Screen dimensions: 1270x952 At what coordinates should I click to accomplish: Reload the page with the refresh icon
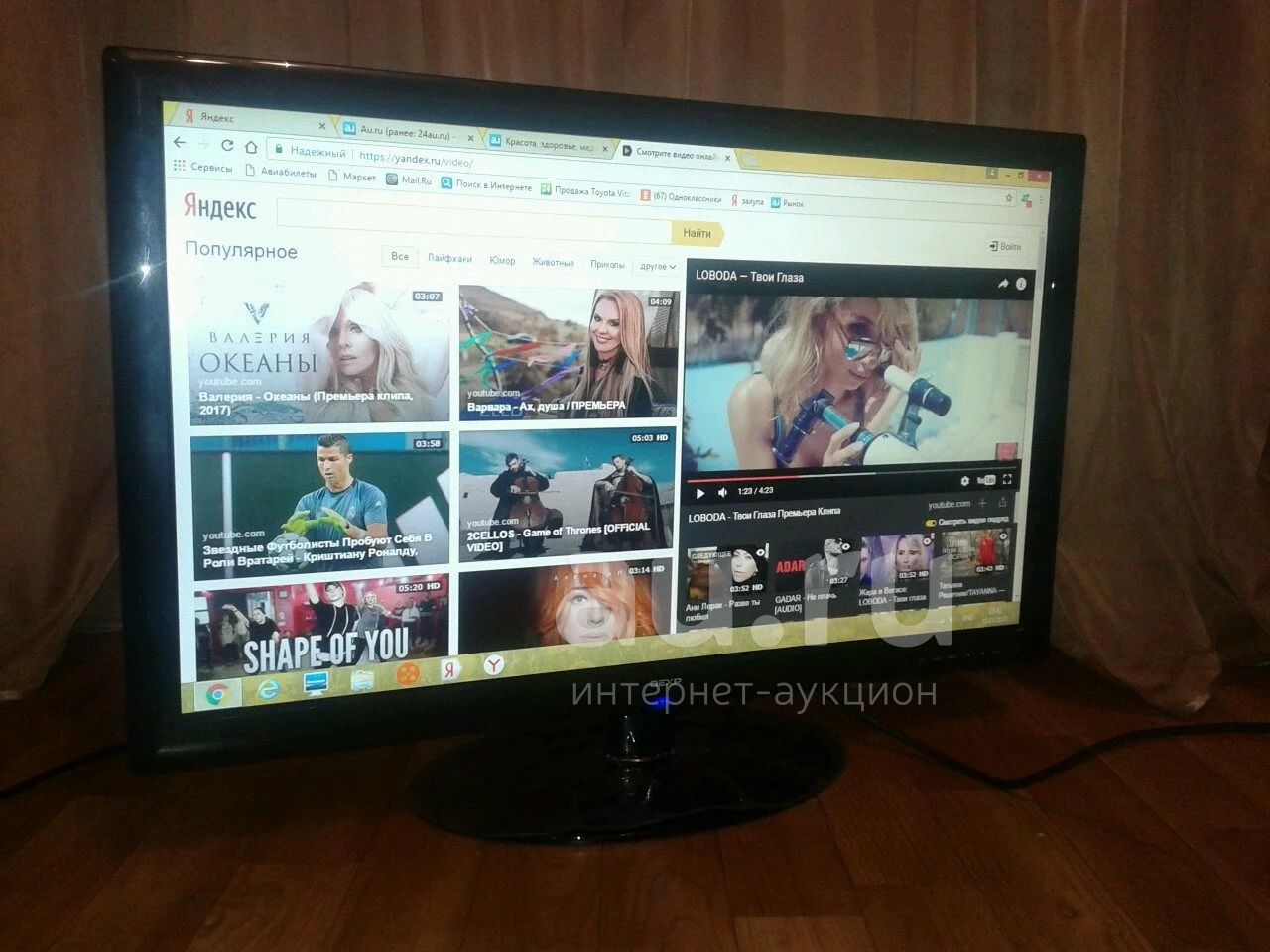(227, 147)
